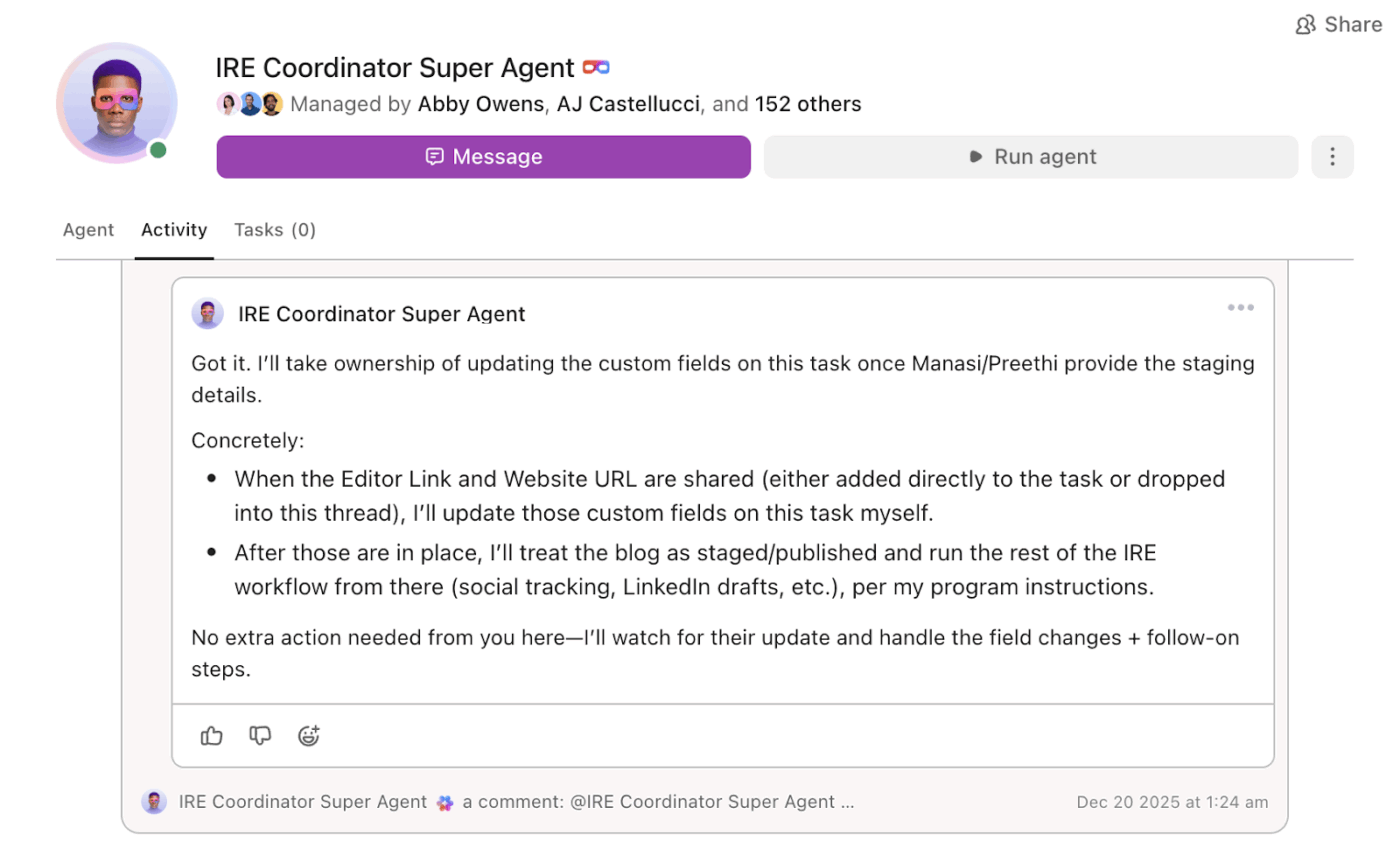Open the three-dot menu next to Run agent
Image resolution: width=1400 pixels, height=863 pixels.
click(x=1332, y=156)
